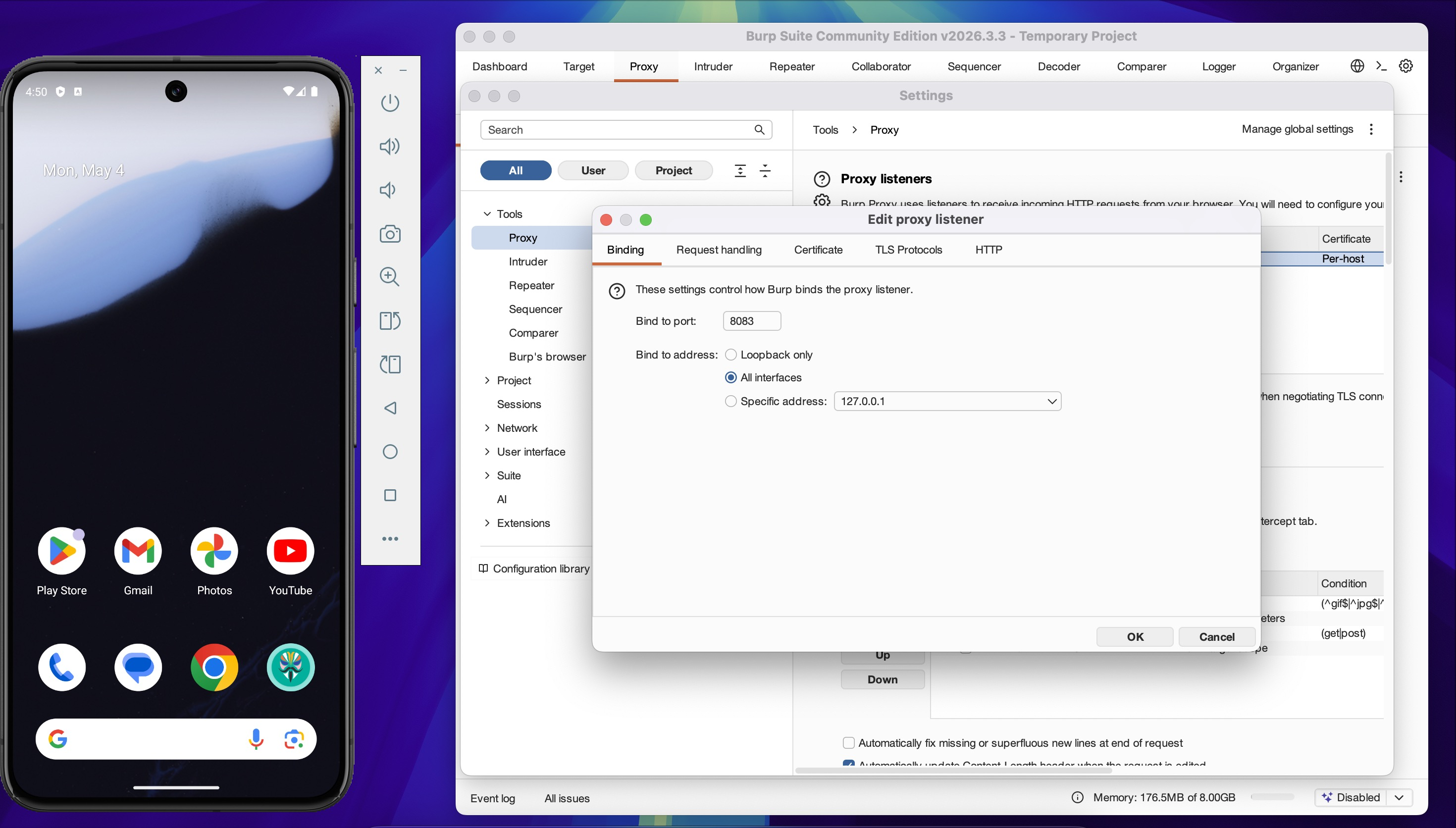This screenshot has width=1456, height=828.
Task: Open Manage global settings kebab menu
Action: click(1371, 129)
